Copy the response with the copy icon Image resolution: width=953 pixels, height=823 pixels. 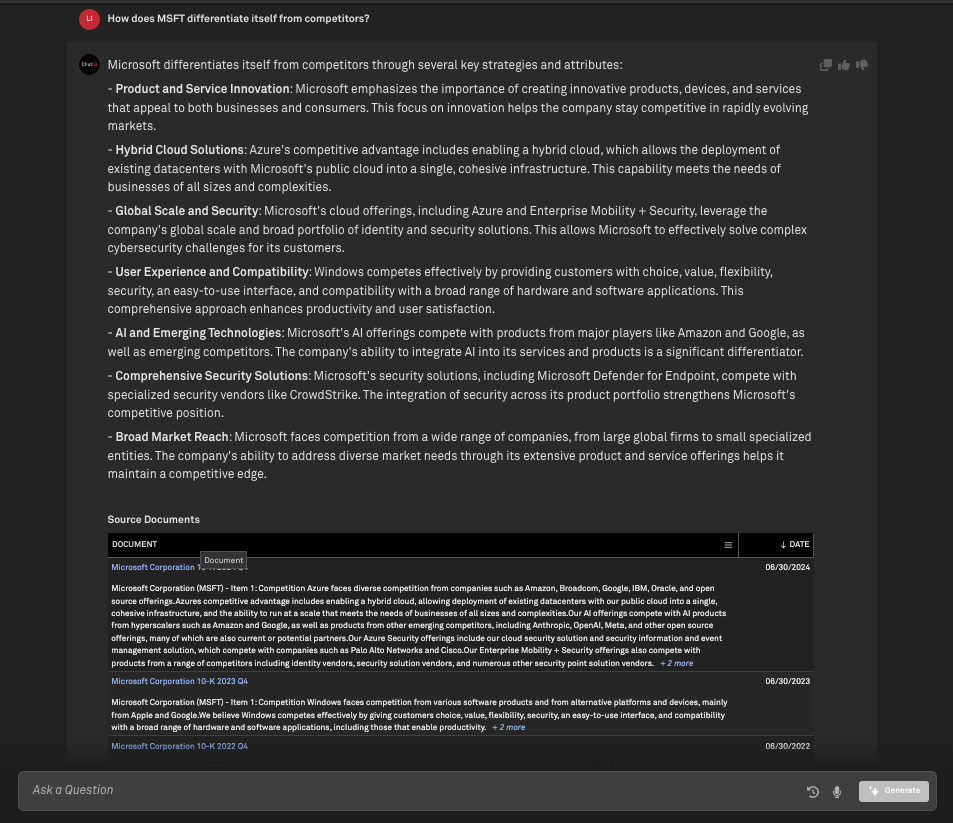pos(825,65)
